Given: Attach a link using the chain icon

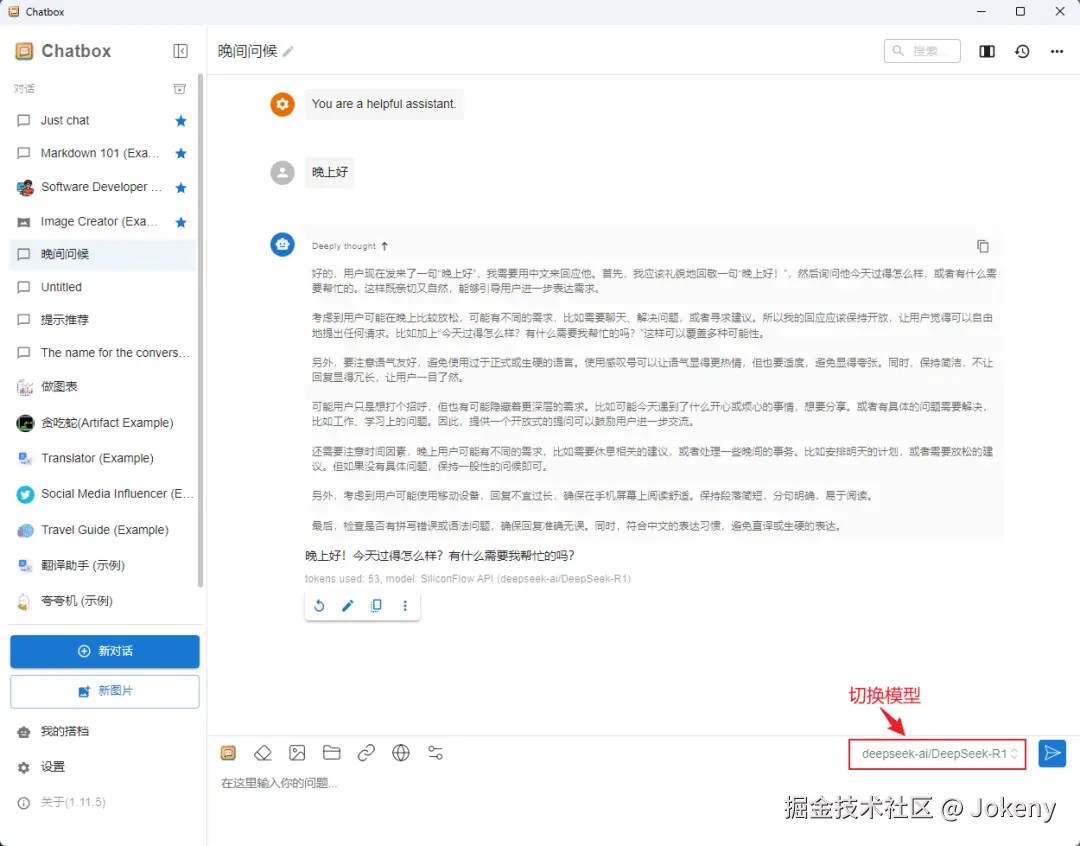Looking at the screenshot, I should pyautogui.click(x=366, y=753).
